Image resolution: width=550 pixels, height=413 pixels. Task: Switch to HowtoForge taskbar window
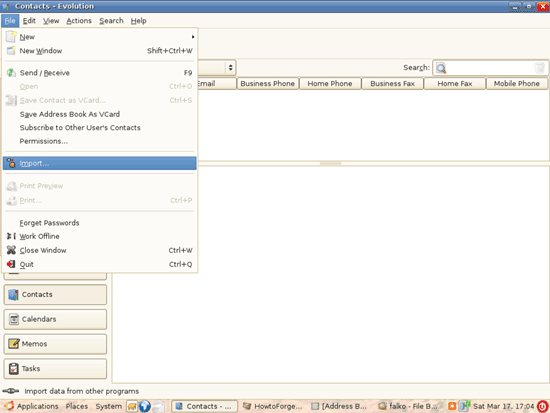coord(273,406)
